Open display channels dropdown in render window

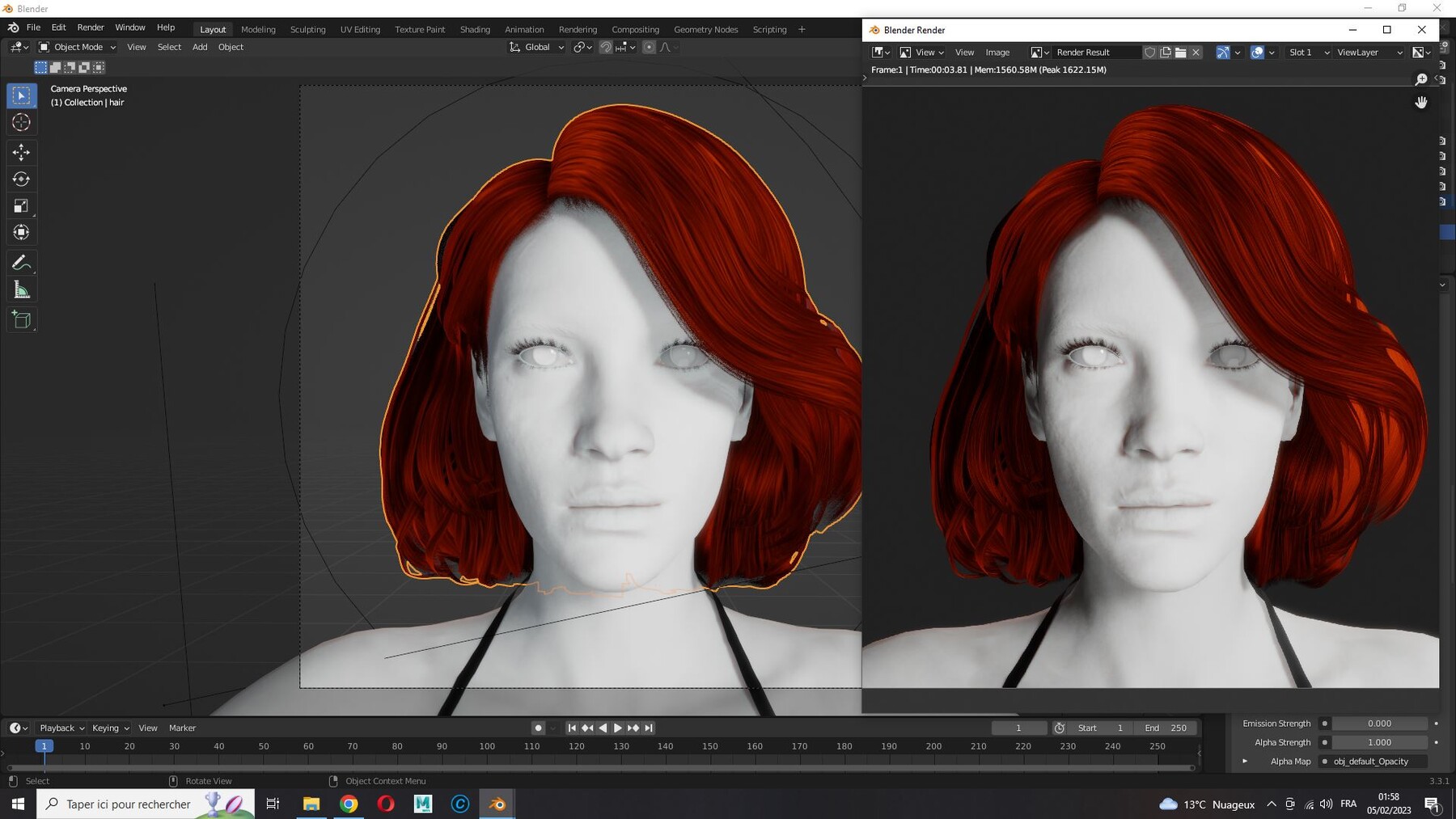click(x=1421, y=52)
